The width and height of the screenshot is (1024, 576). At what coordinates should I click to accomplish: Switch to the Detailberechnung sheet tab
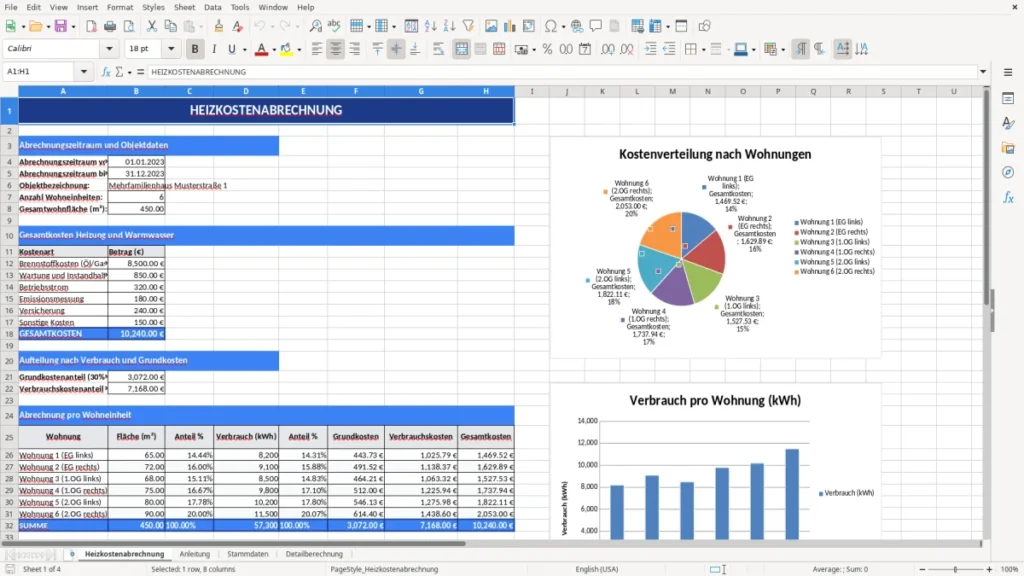pos(314,554)
